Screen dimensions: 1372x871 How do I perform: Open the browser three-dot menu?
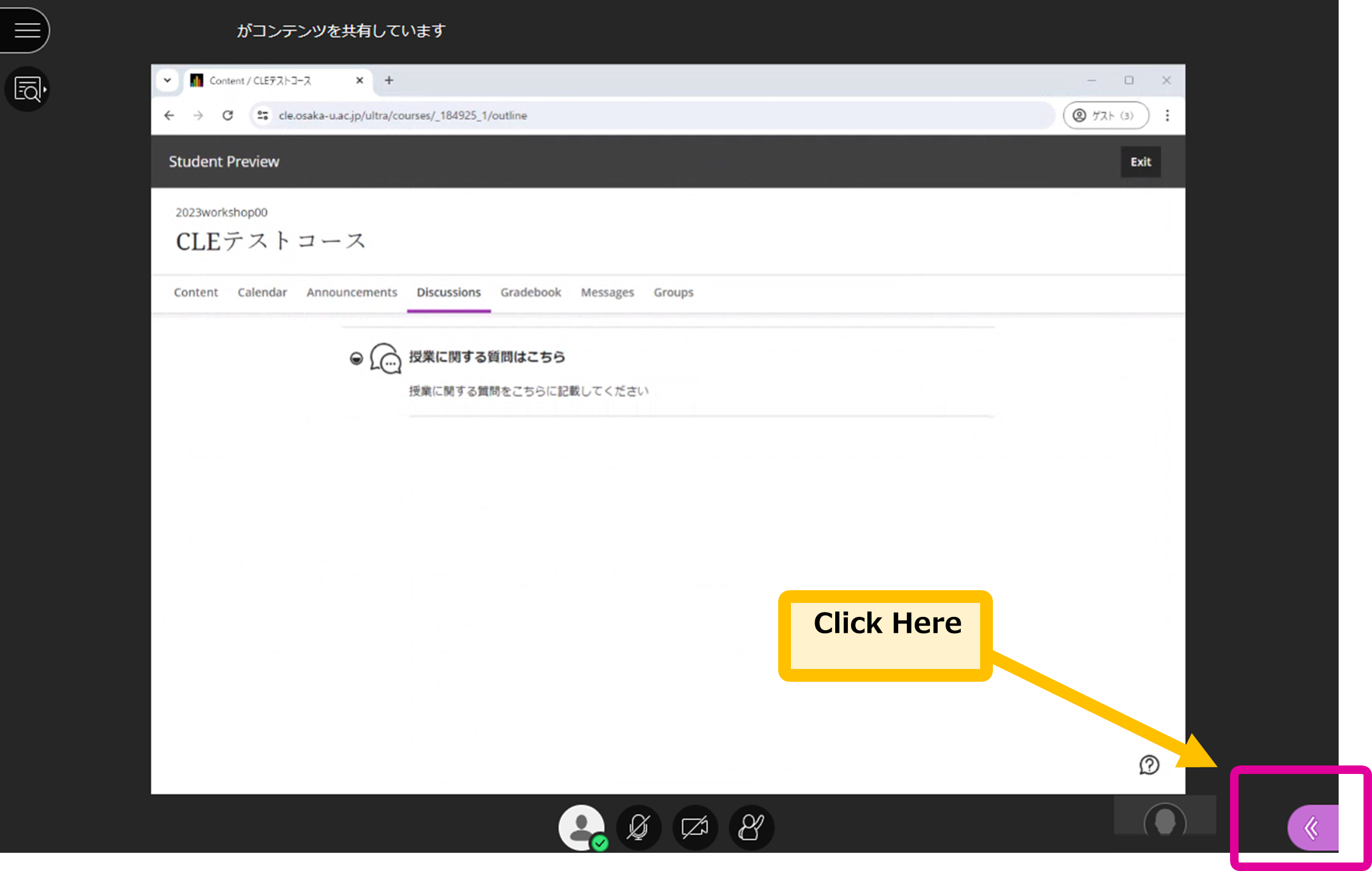1167,115
